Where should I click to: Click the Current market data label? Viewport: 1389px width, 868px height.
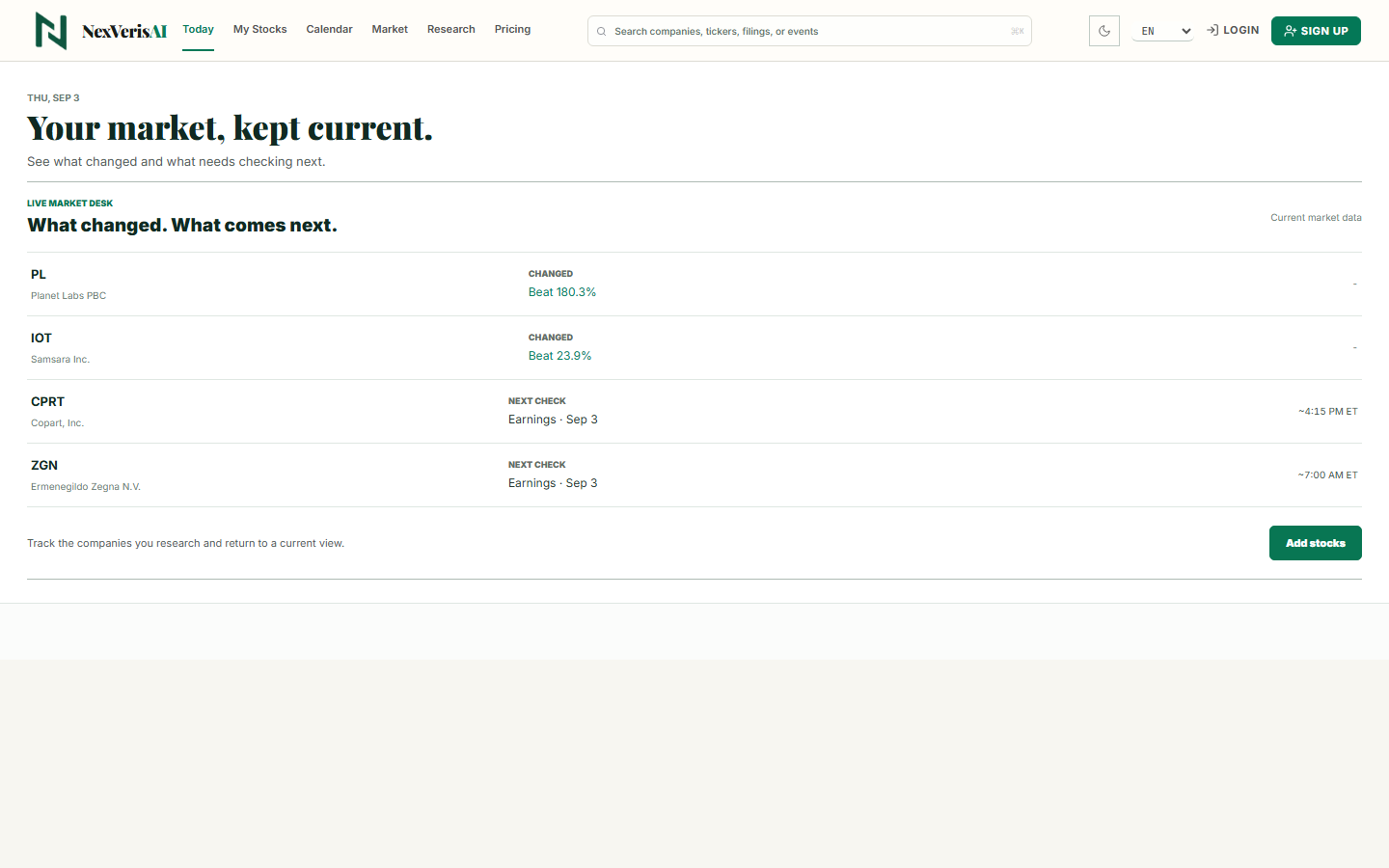point(1316,218)
